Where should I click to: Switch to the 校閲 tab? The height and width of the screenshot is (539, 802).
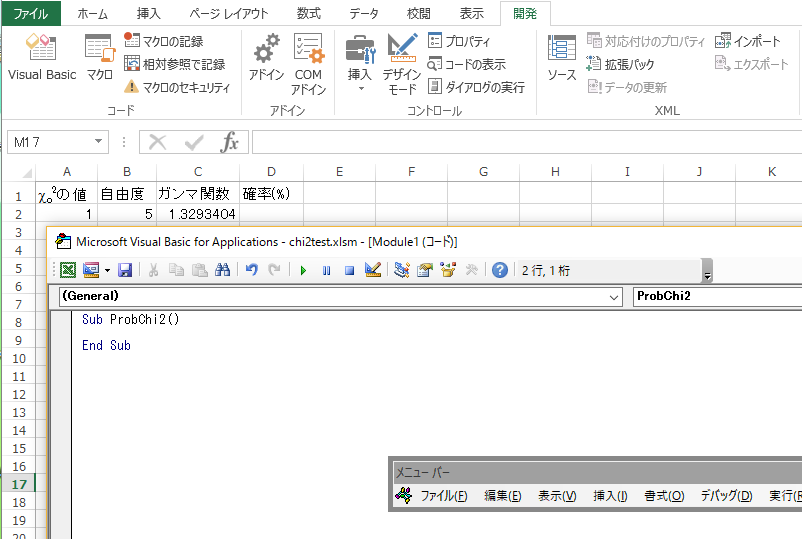point(418,13)
